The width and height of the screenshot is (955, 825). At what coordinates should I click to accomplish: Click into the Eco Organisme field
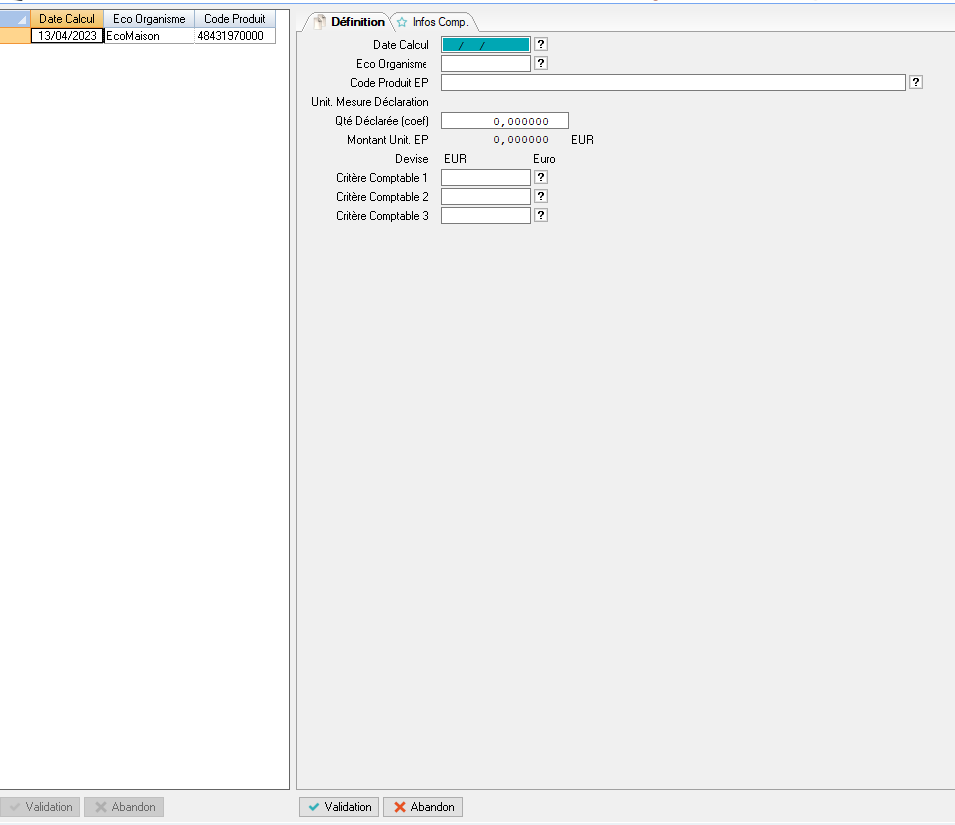pyautogui.click(x=485, y=63)
